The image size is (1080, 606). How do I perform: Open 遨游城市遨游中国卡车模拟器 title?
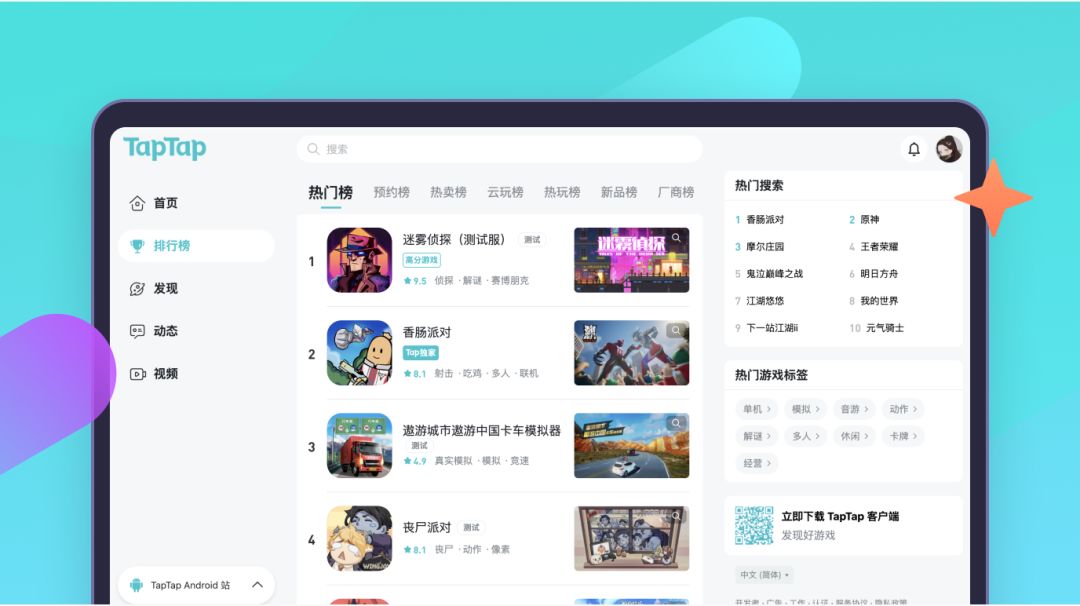481,430
